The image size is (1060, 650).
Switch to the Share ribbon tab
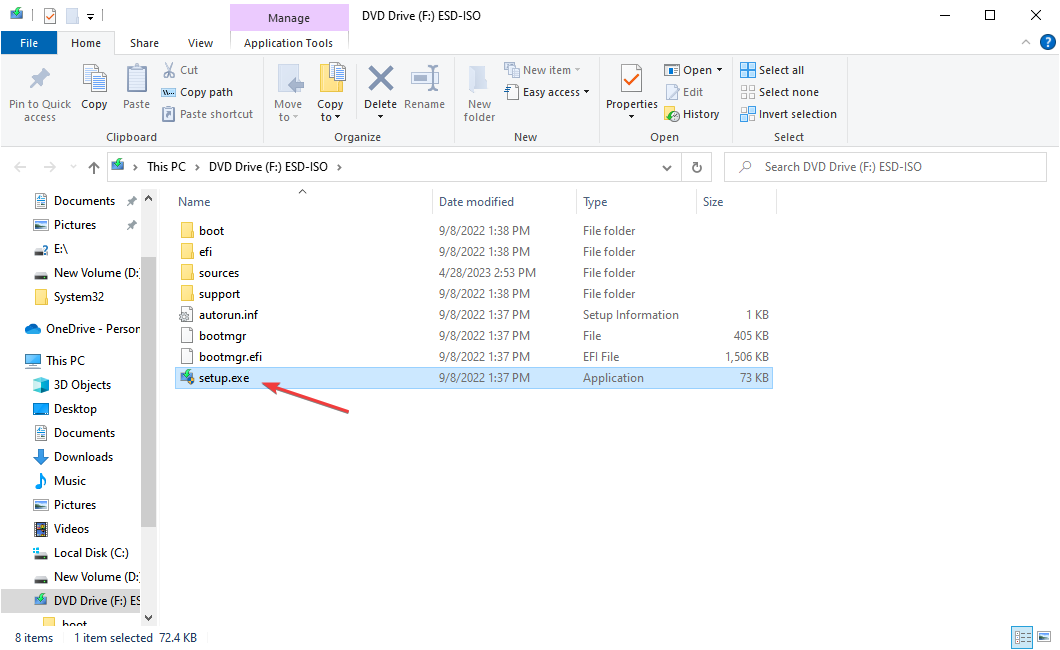coord(144,43)
